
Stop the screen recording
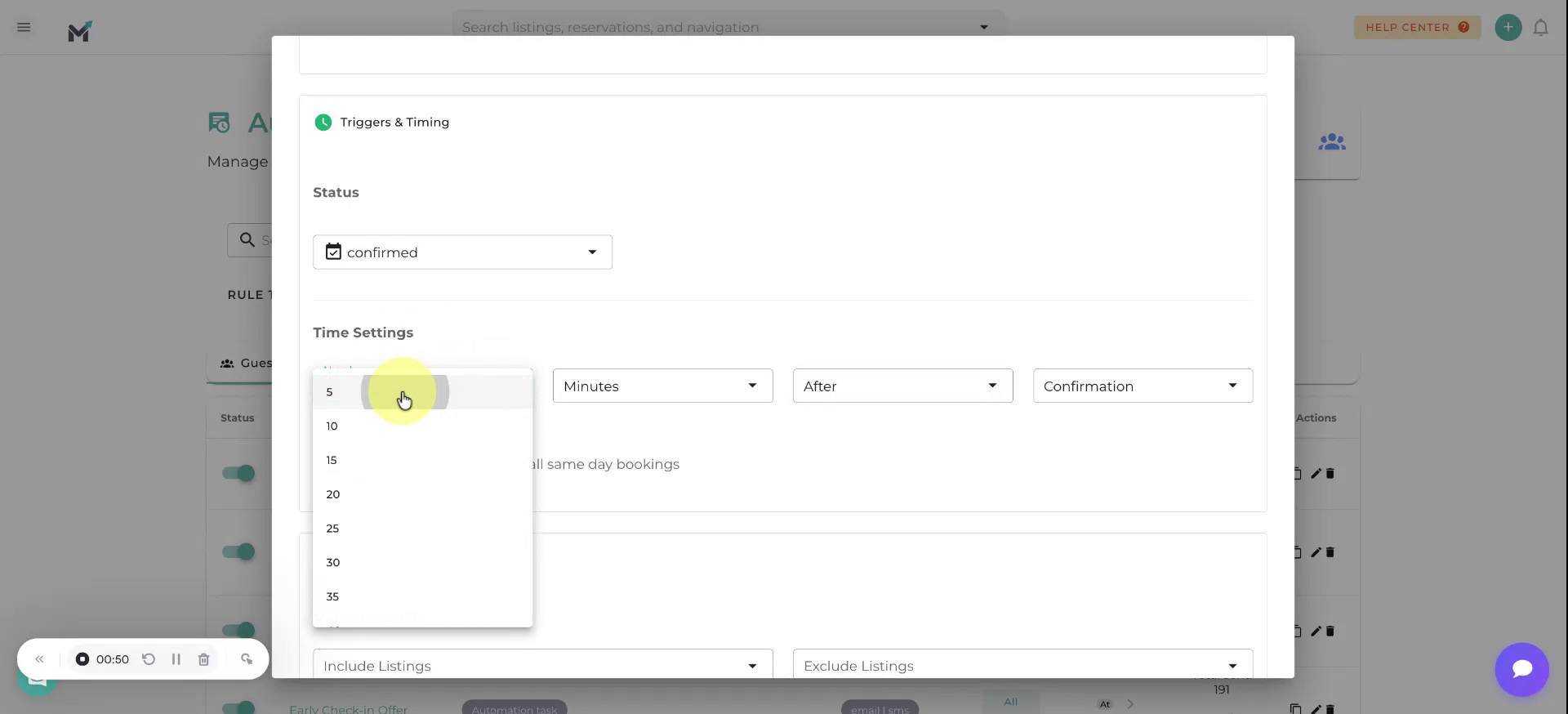(82, 659)
